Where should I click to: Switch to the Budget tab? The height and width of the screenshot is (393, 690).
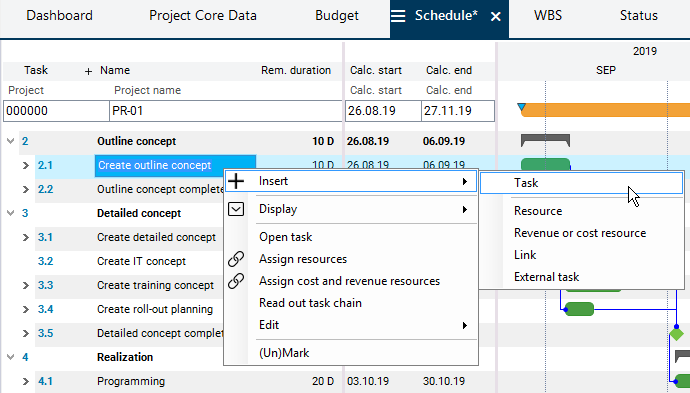pyautogui.click(x=337, y=16)
